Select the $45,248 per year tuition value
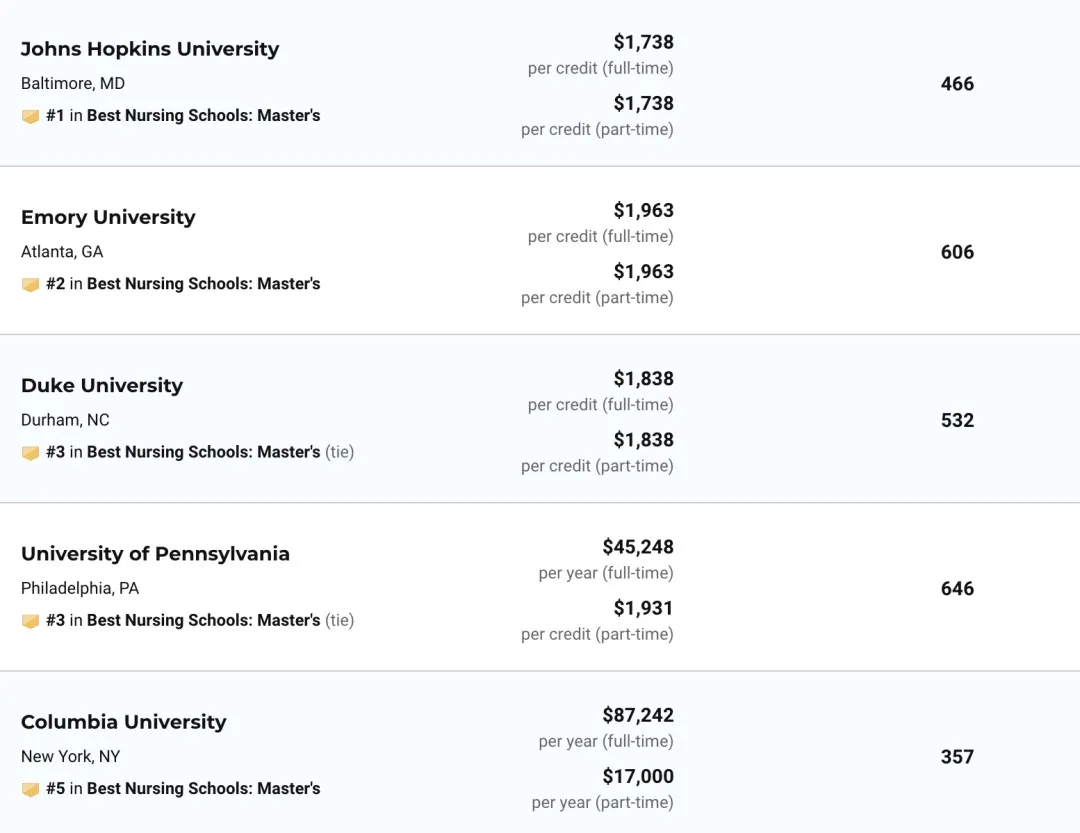The width and height of the screenshot is (1080, 833). [638, 547]
